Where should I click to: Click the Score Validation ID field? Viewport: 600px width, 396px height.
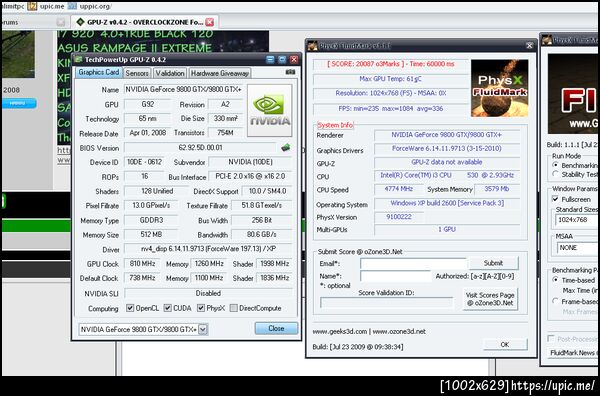(387, 302)
